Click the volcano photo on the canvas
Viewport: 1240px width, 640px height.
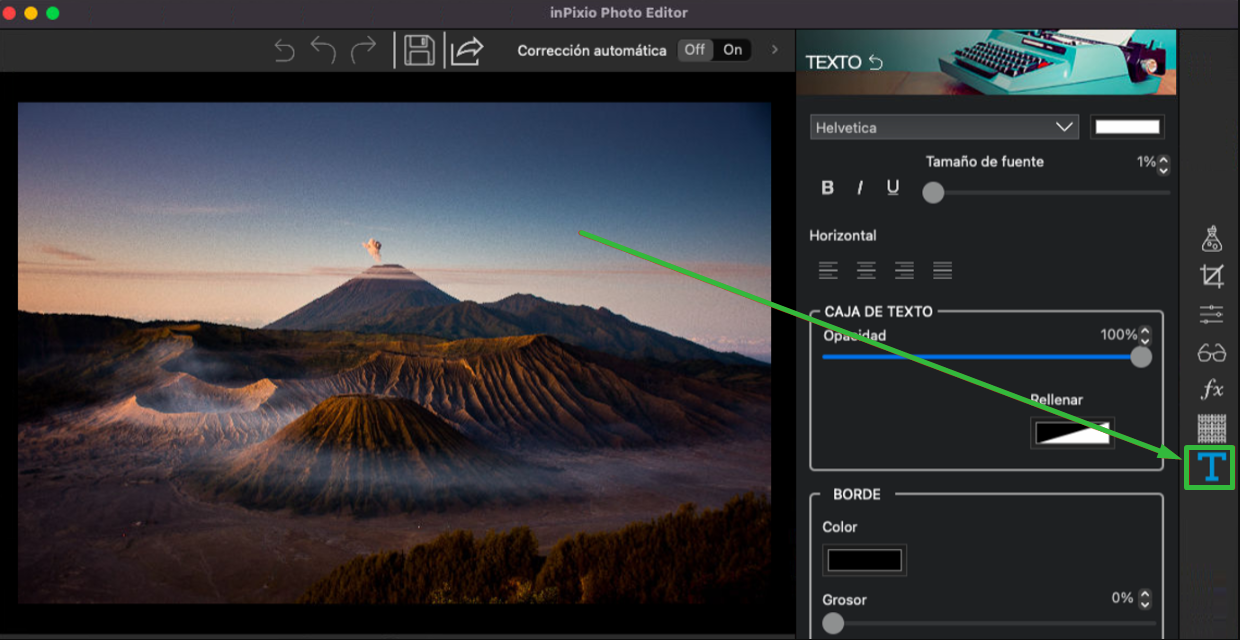pos(394,353)
